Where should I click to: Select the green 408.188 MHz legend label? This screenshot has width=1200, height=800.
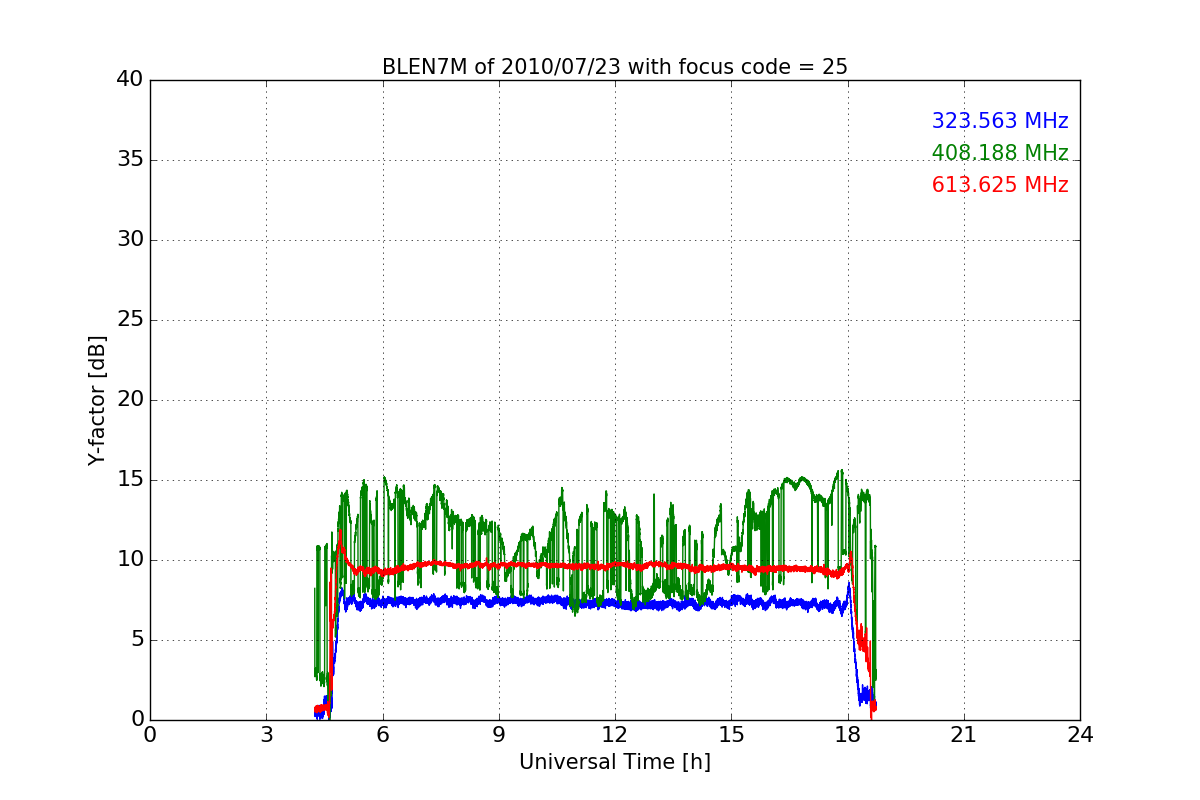(1000, 153)
